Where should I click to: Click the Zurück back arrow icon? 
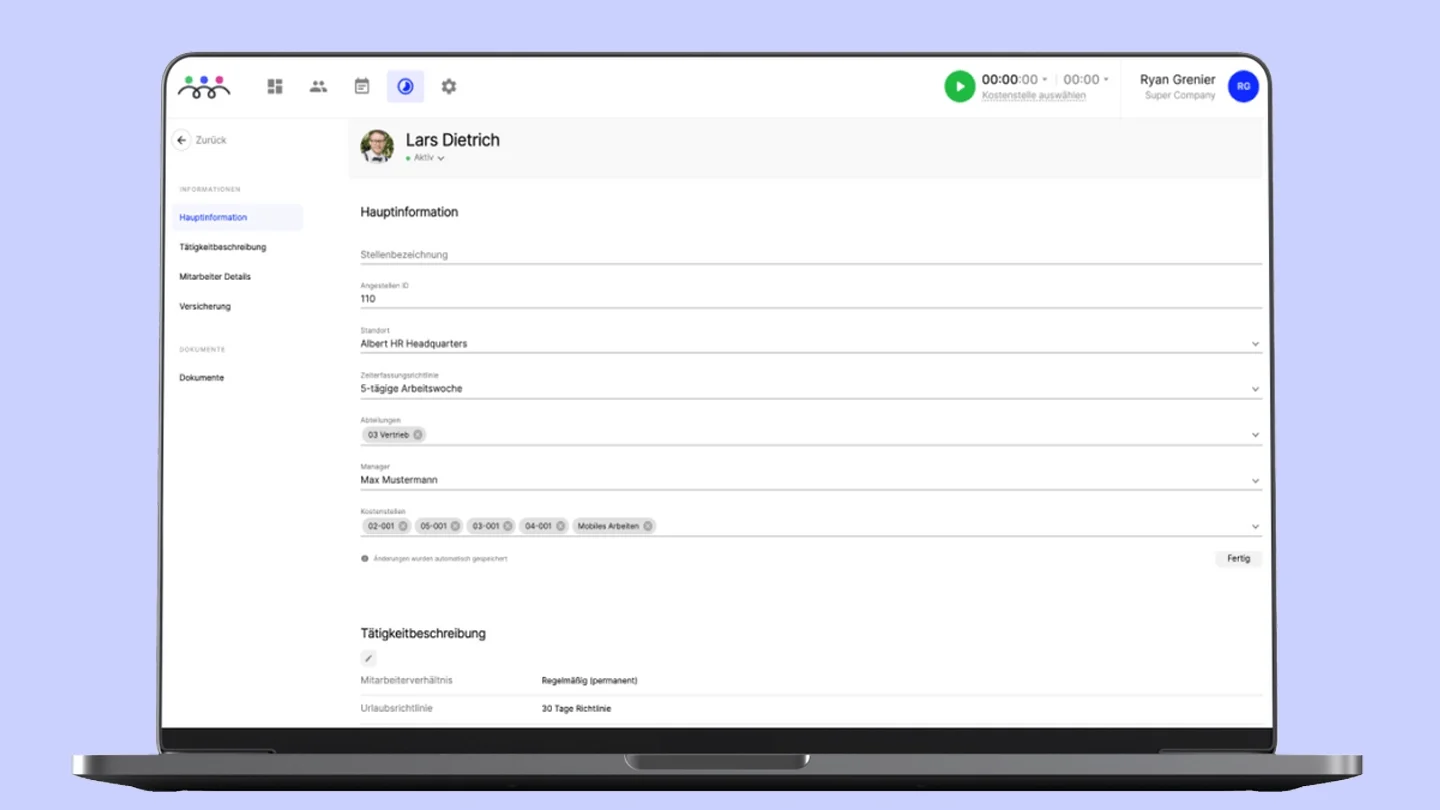click(x=181, y=140)
